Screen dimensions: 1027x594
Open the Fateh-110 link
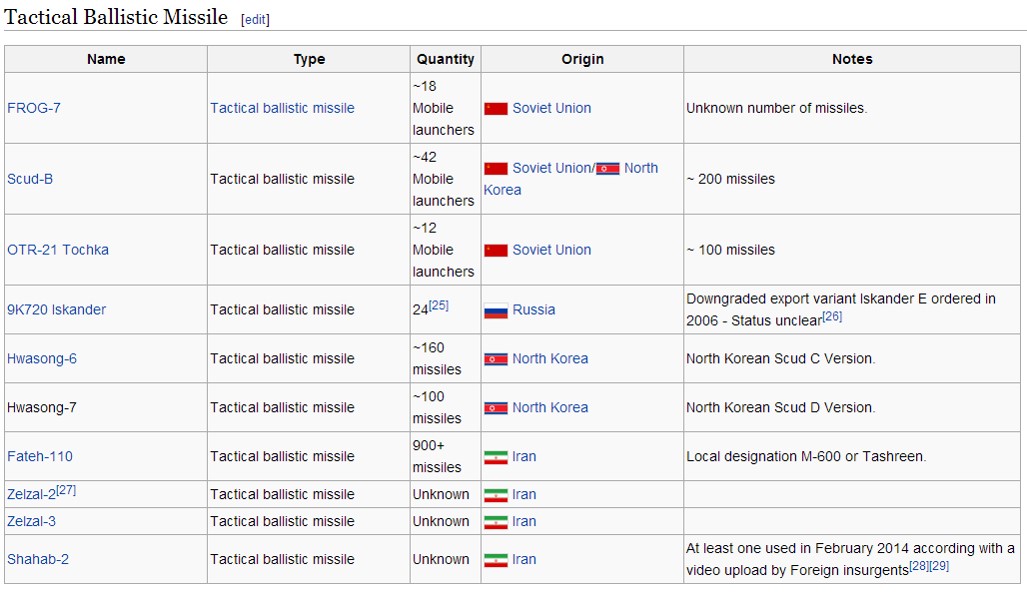pyautogui.click(x=39, y=456)
